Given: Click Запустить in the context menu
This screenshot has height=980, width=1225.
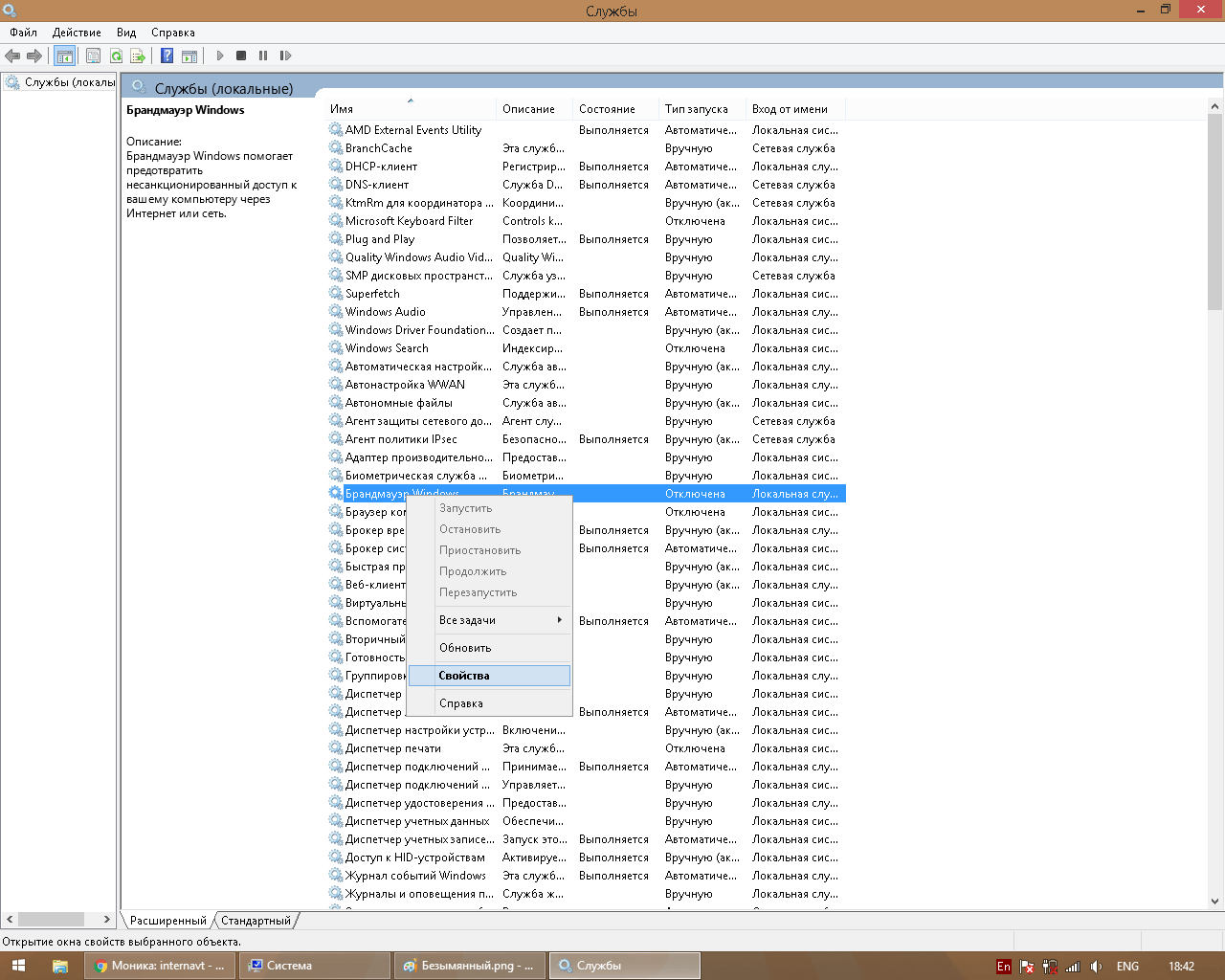Looking at the screenshot, I should 489,508.
